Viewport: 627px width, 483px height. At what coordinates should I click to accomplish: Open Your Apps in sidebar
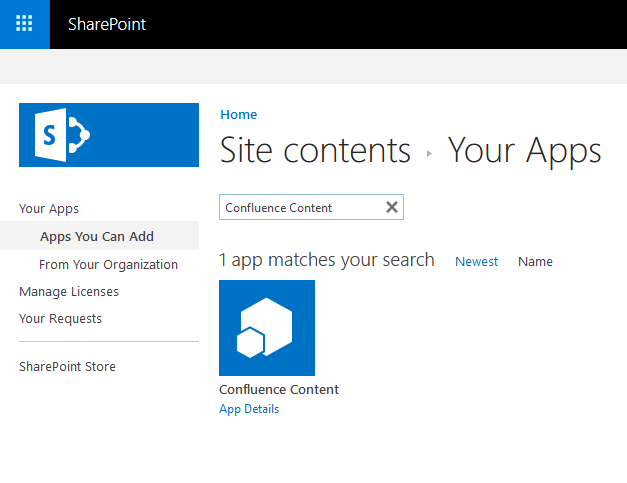[49, 208]
